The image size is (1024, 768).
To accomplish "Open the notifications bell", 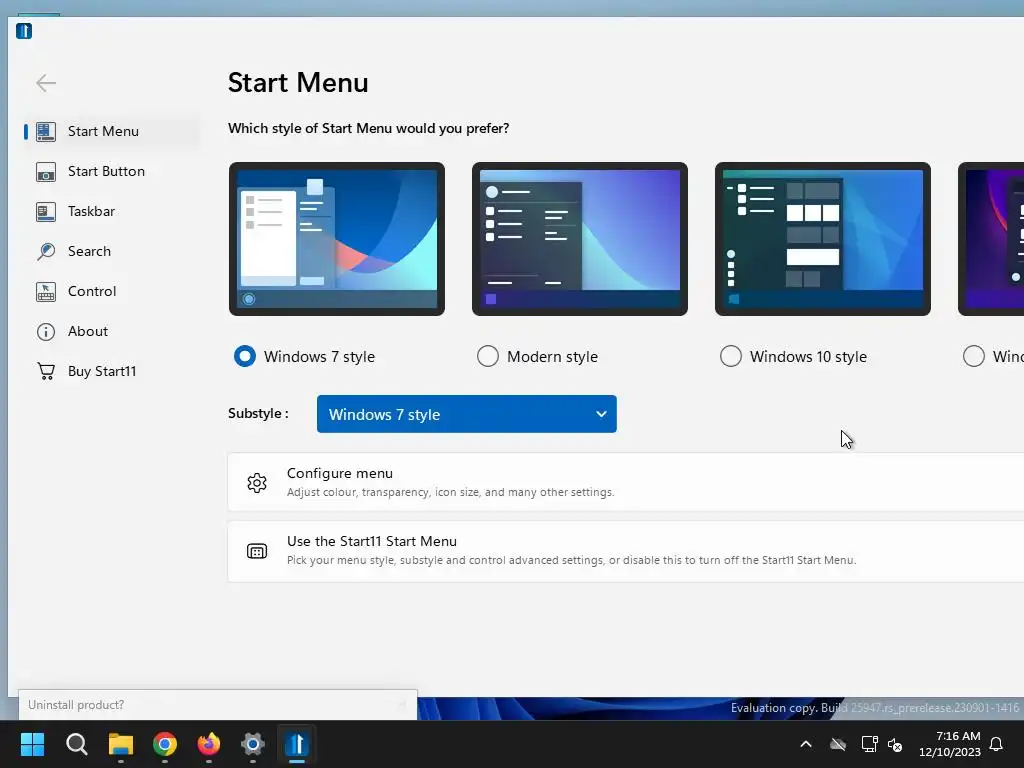I will pyautogui.click(x=996, y=744).
